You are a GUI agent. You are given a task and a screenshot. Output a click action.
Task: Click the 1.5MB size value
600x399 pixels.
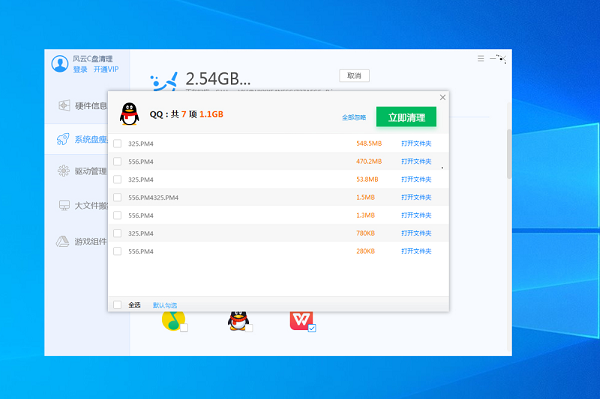[x=365, y=197]
